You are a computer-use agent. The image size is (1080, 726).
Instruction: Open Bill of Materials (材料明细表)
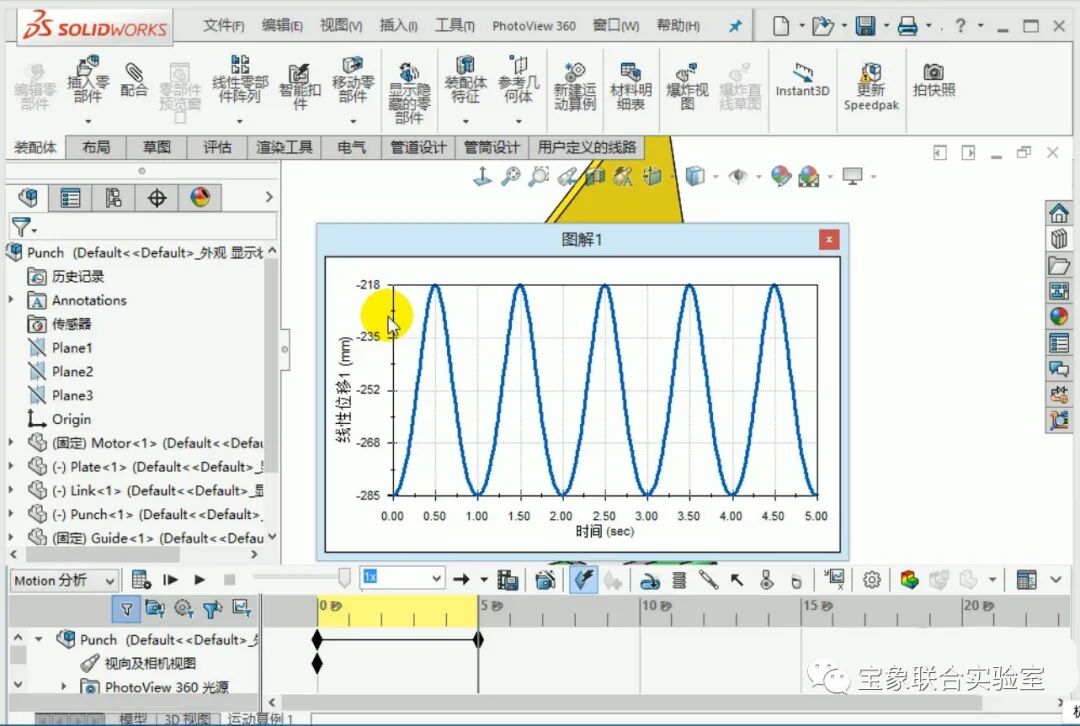coord(630,87)
